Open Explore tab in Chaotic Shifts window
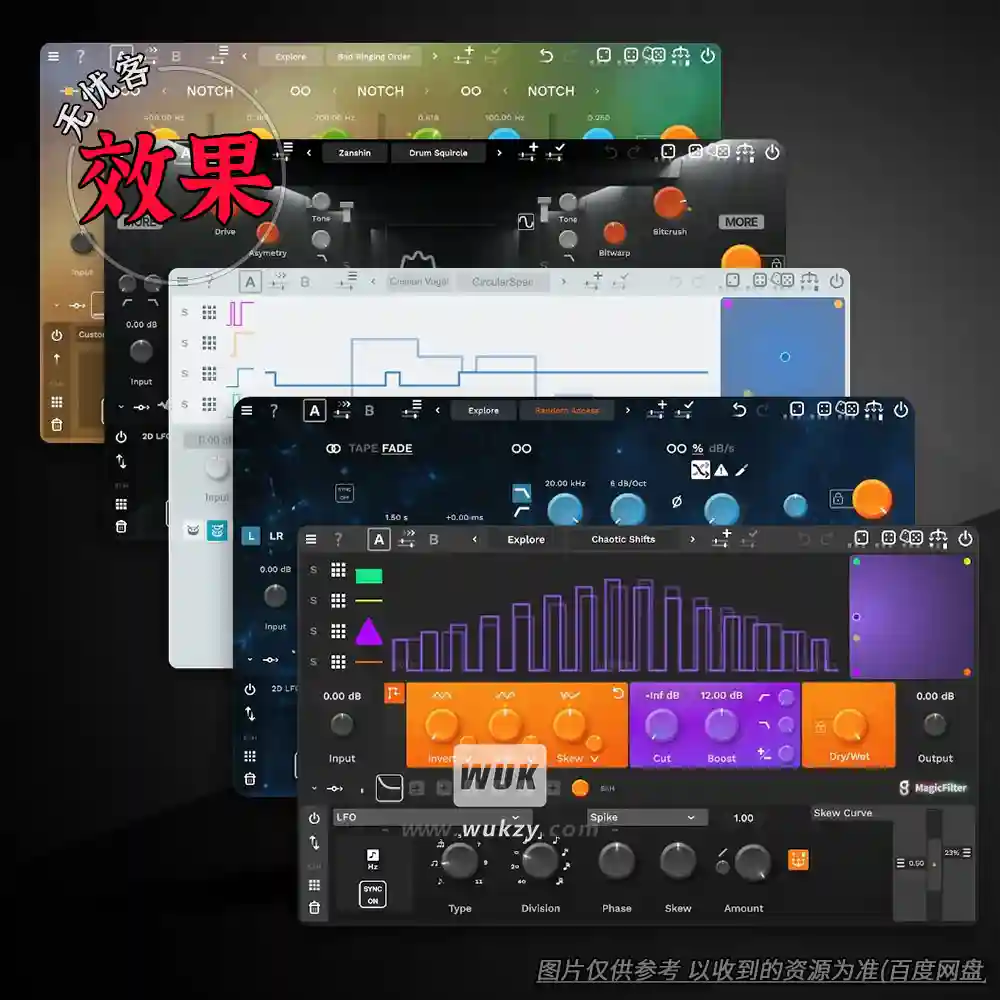Viewport: 1000px width, 1000px height. [526, 540]
